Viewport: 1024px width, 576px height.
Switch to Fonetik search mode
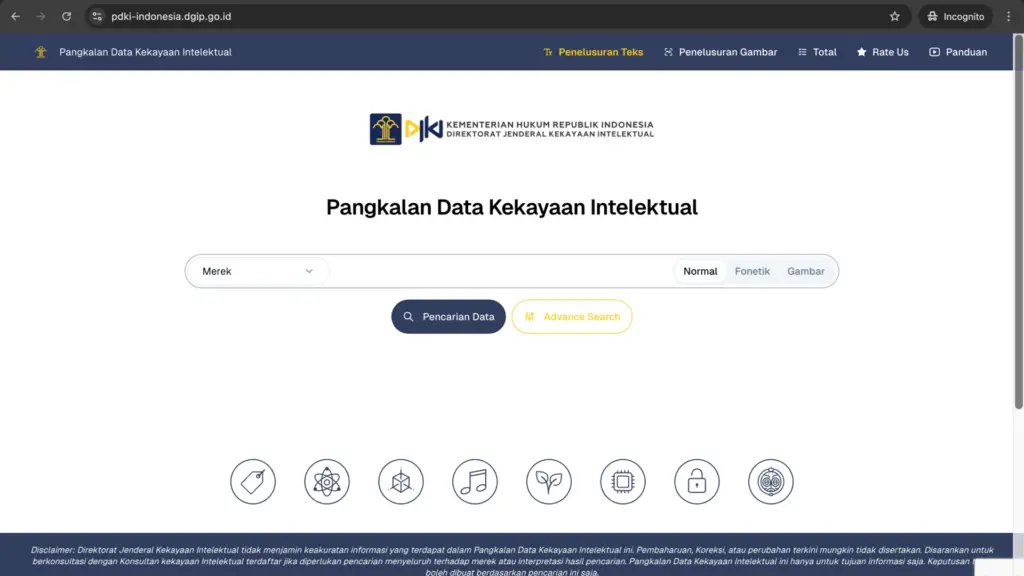[752, 271]
